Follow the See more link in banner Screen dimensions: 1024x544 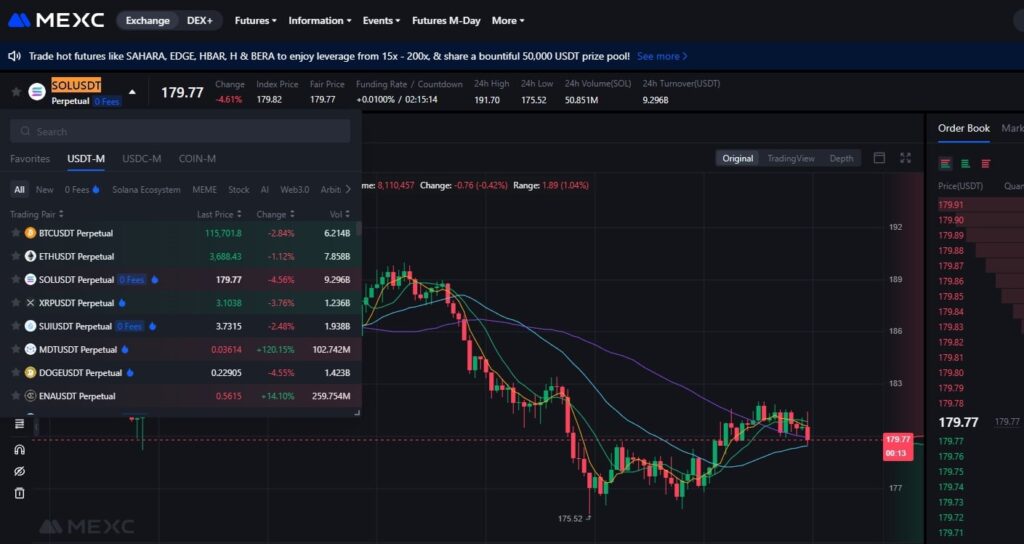tap(662, 56)
